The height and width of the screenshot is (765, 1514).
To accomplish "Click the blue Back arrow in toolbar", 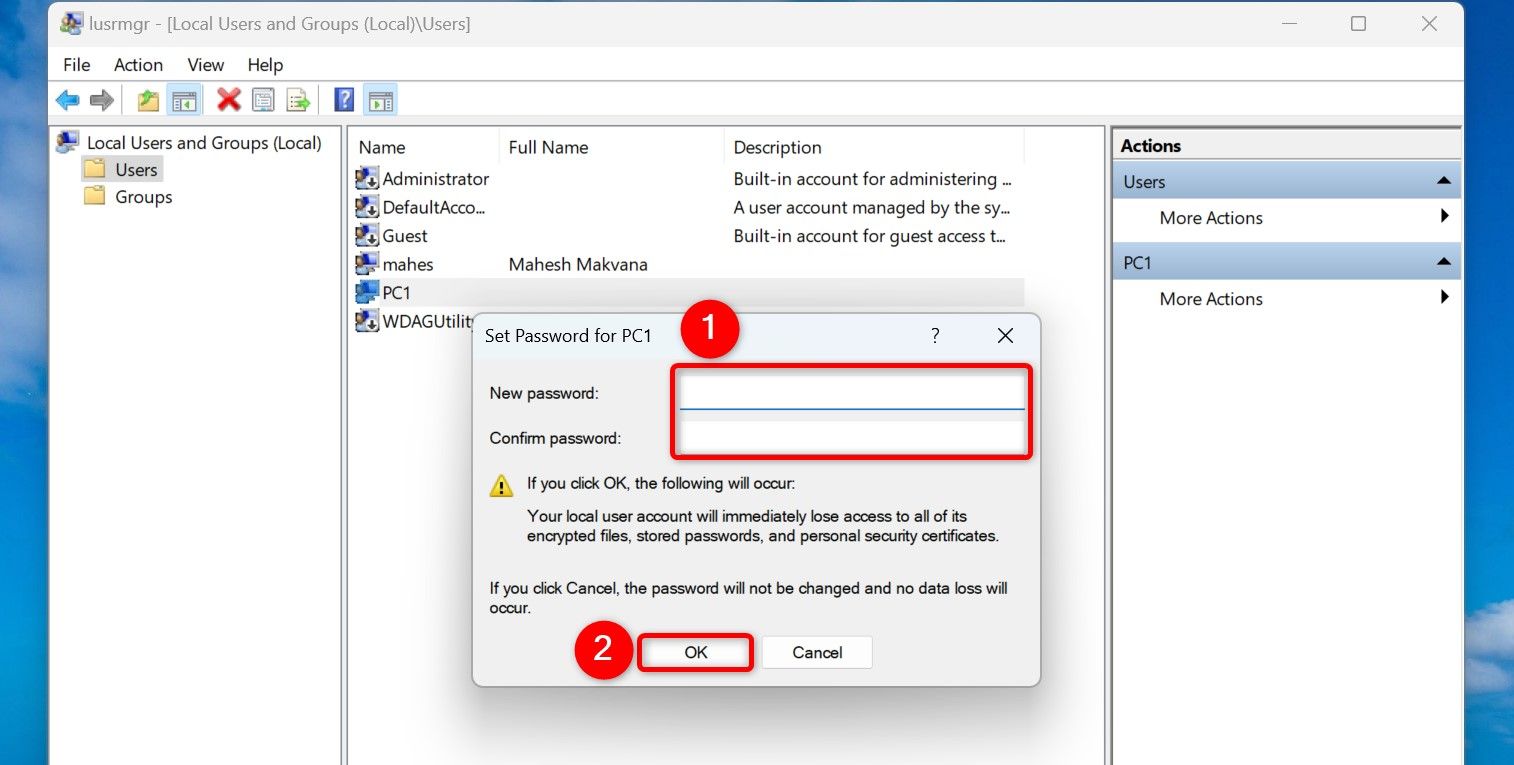I will 67,100.
